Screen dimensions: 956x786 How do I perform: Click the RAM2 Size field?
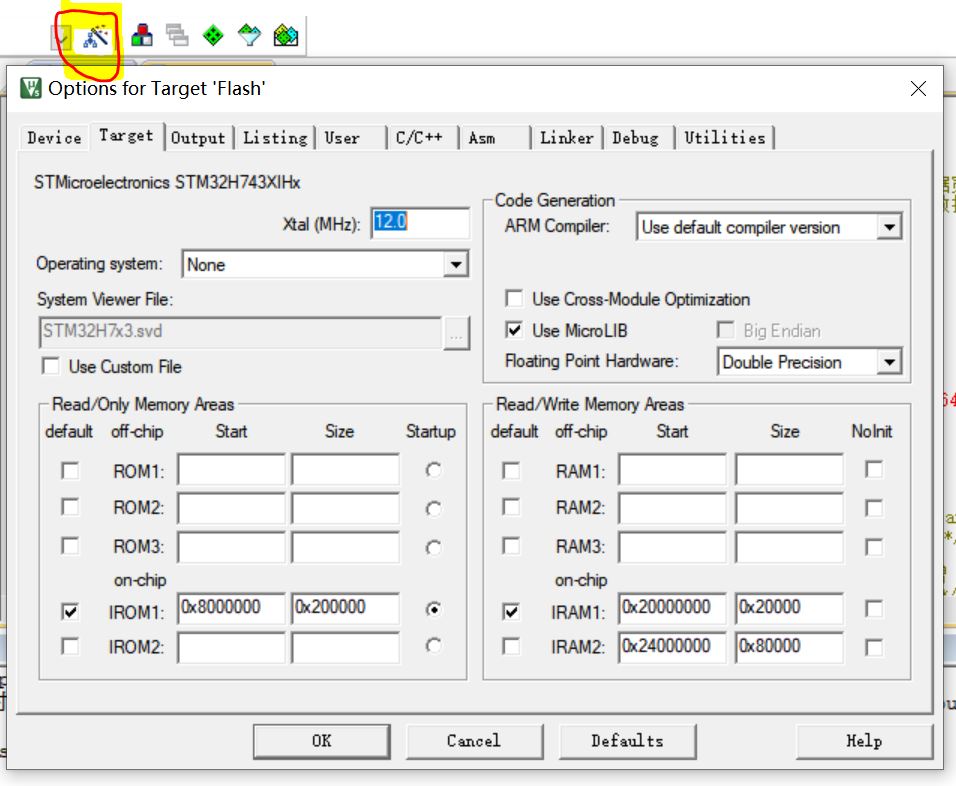click(790, 508)
